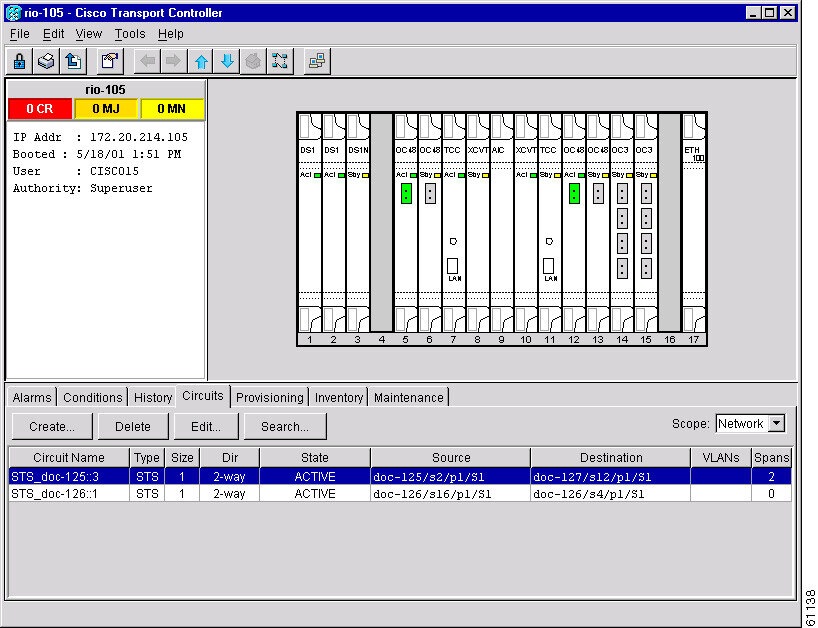Select the green port on slot 5 OC48 card

coord(406,194)
